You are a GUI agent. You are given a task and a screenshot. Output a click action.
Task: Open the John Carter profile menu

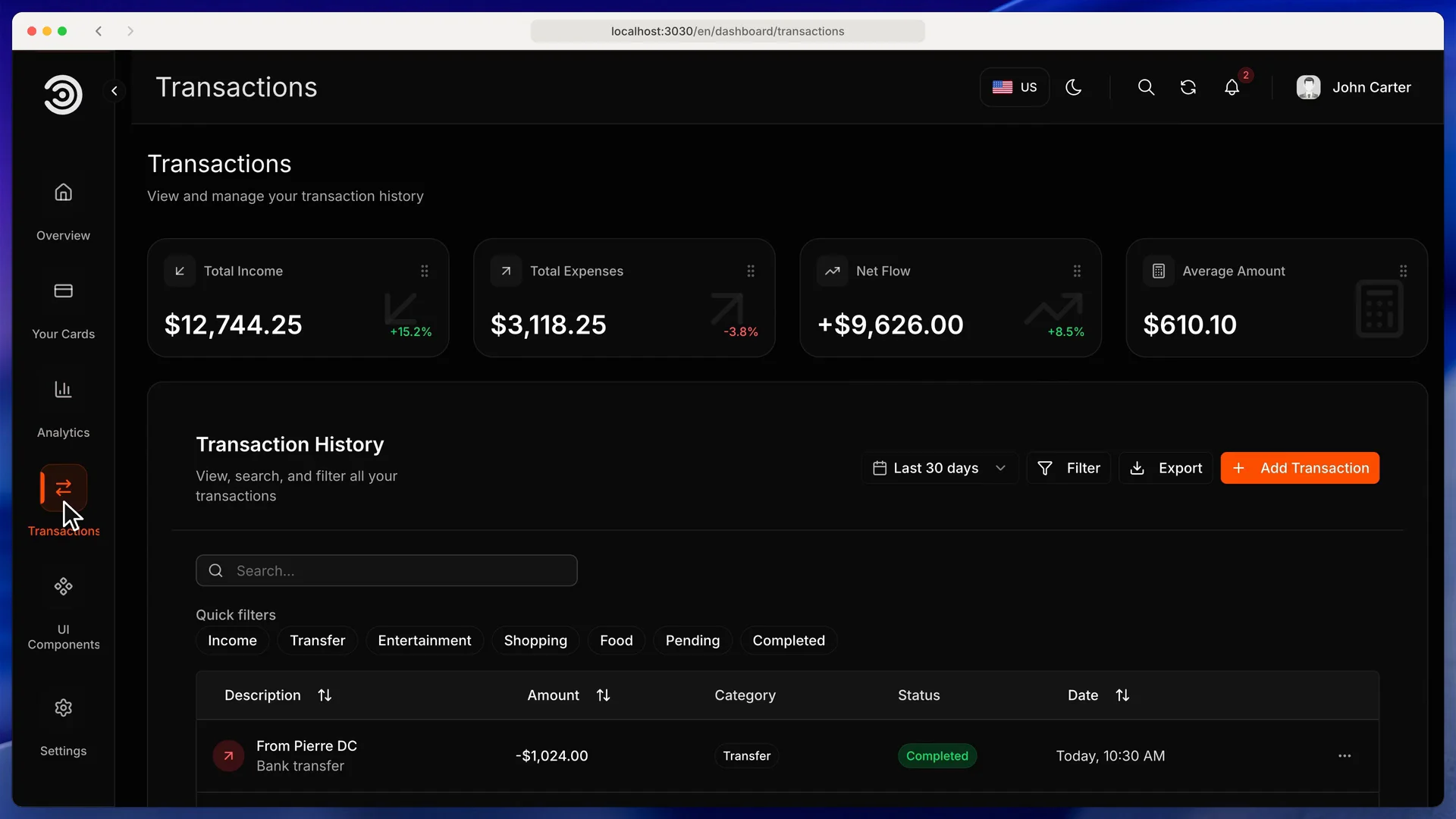pos(1354,87)
